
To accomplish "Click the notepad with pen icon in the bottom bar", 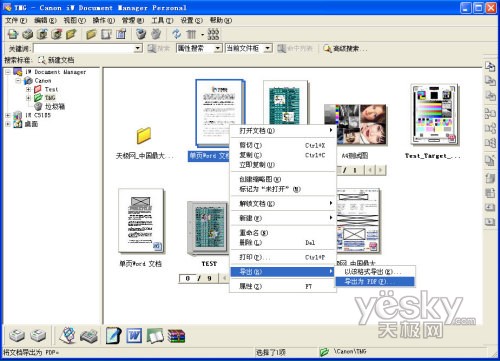I will (114, 336).
